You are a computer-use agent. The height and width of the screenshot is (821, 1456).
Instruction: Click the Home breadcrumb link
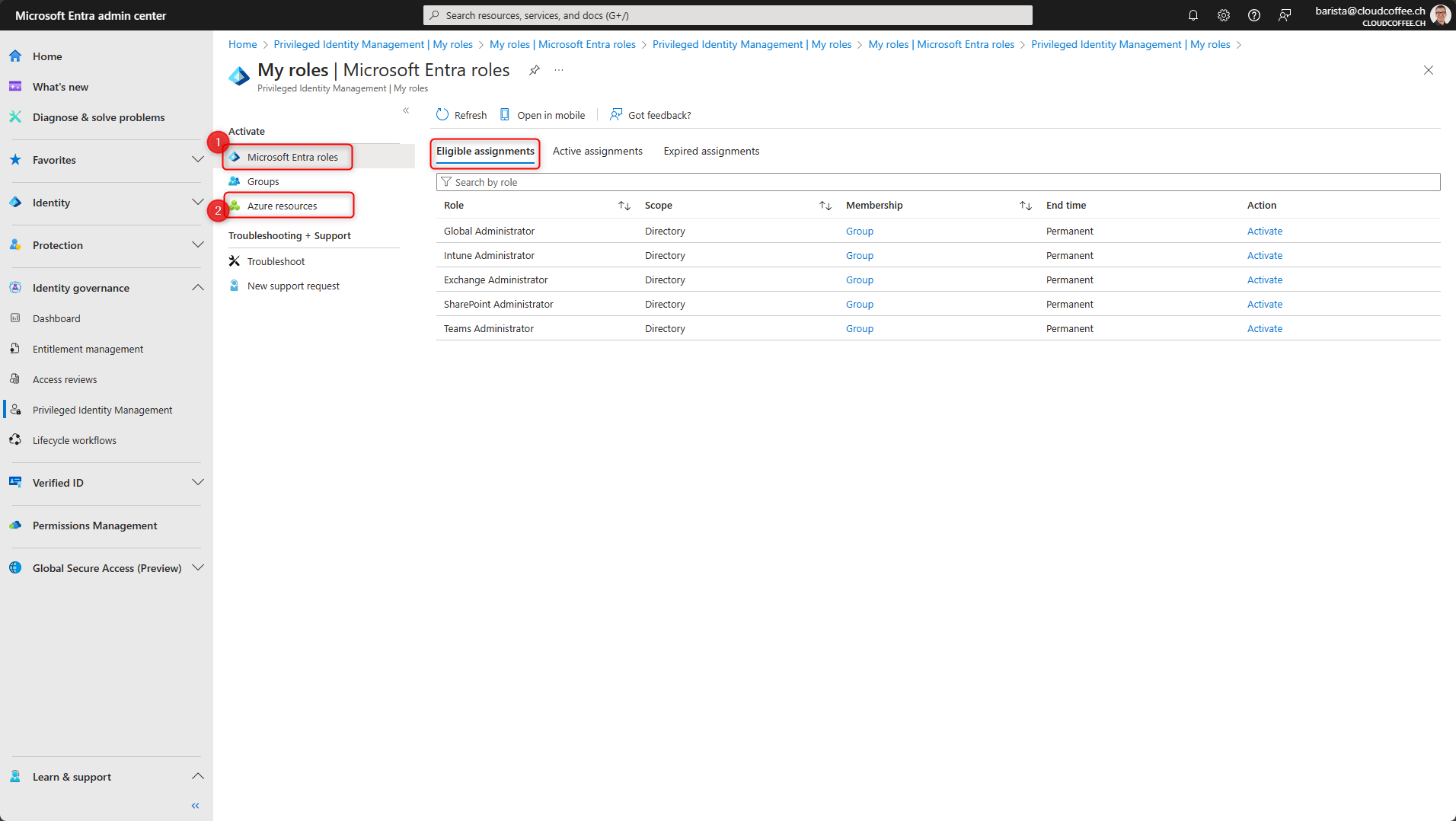point(242,44)
